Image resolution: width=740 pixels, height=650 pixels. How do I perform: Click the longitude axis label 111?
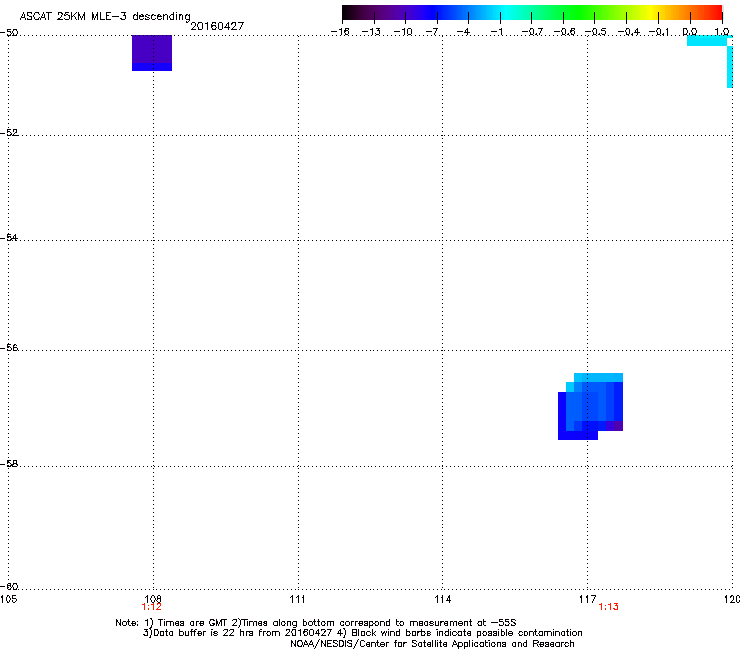pyautogui.click(x=298, y=599)
